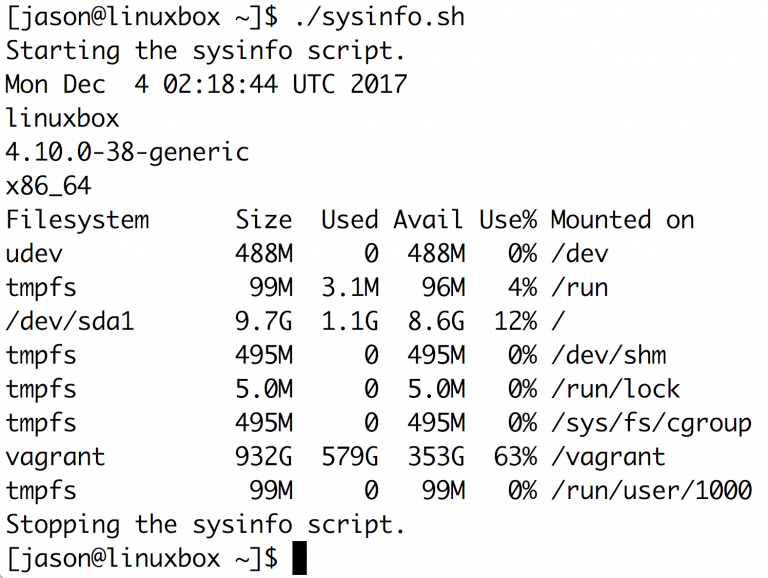Click the "Starting the sysinfo script." line
This screenshot has height=578, width=768.
tap(198, 50)
